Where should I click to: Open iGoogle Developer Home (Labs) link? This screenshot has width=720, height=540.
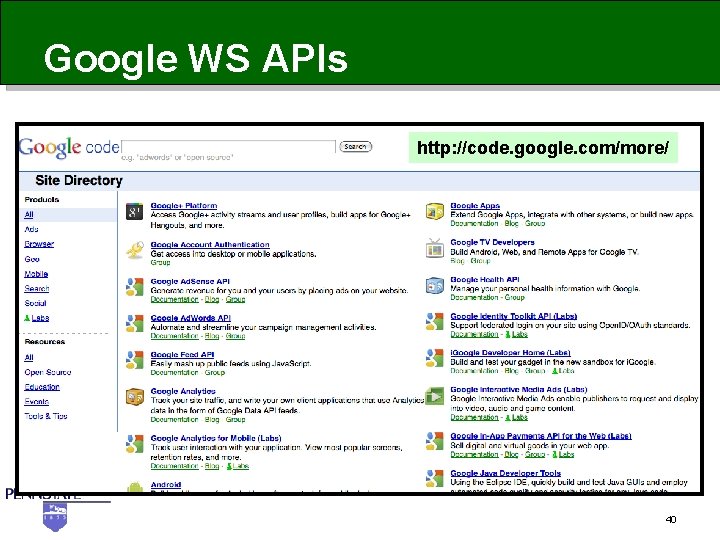click(x=510, y=353)
